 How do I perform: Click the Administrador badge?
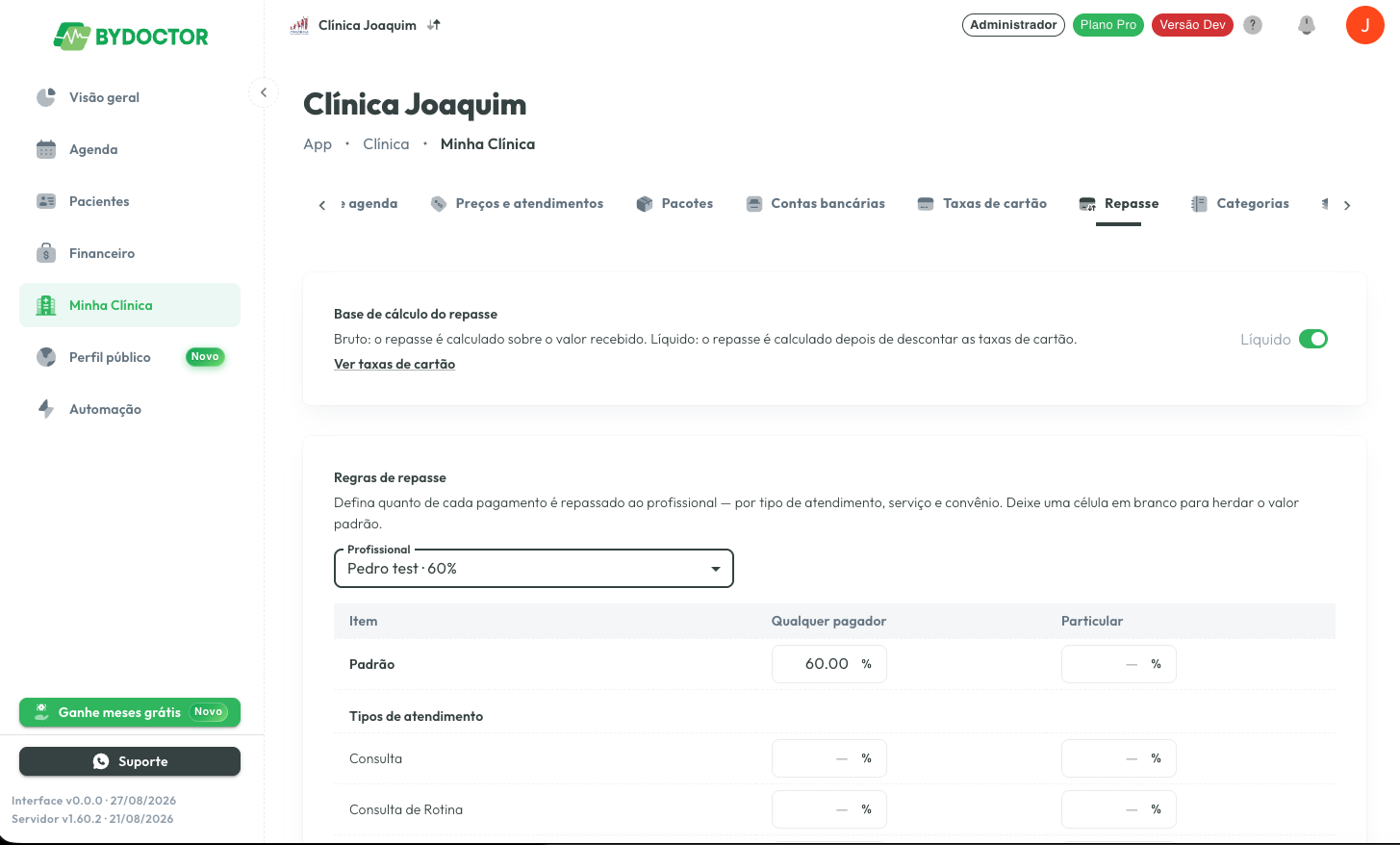[x=1013, y=25]
